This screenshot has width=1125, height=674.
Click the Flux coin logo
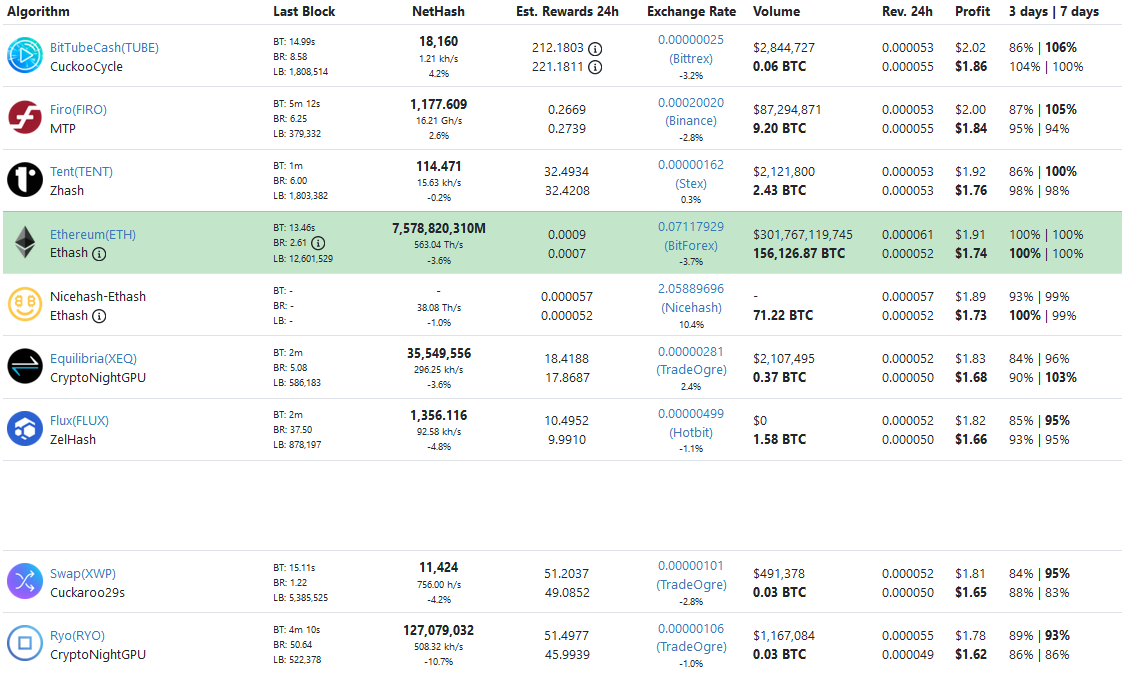tap(25, 429)
